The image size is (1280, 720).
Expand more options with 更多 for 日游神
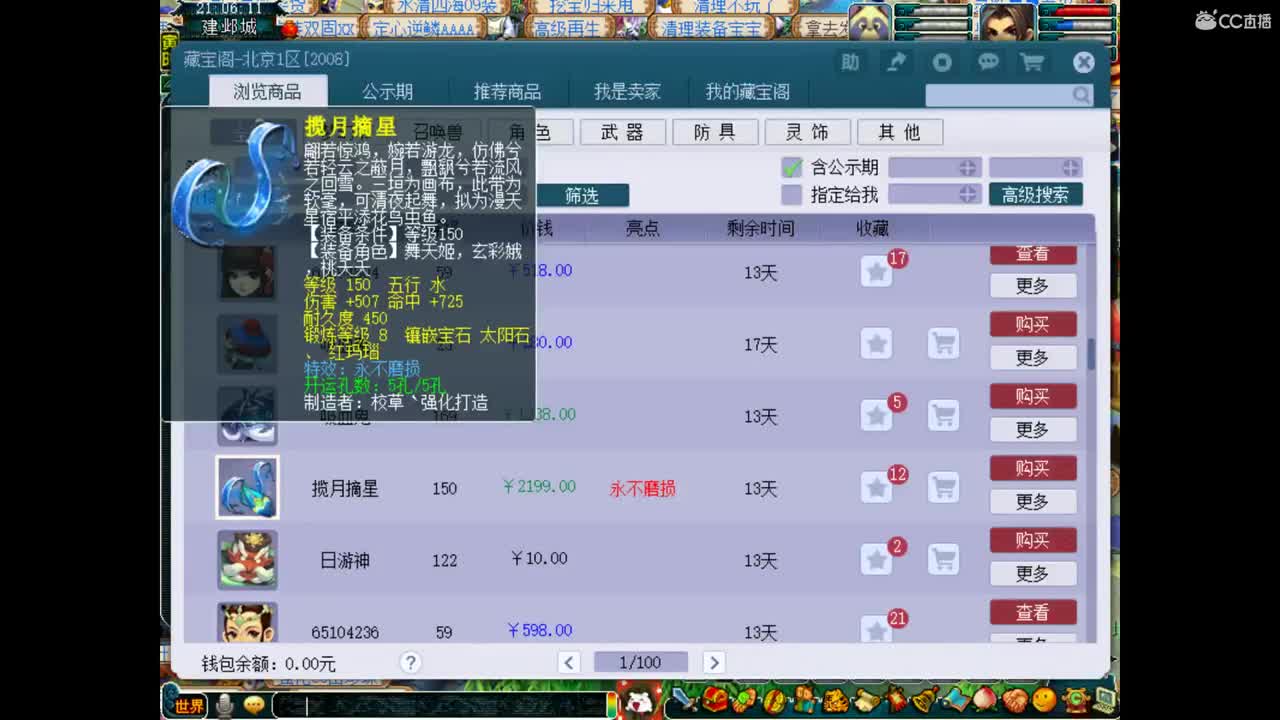pyautogui.click(x=1033, y=573)
